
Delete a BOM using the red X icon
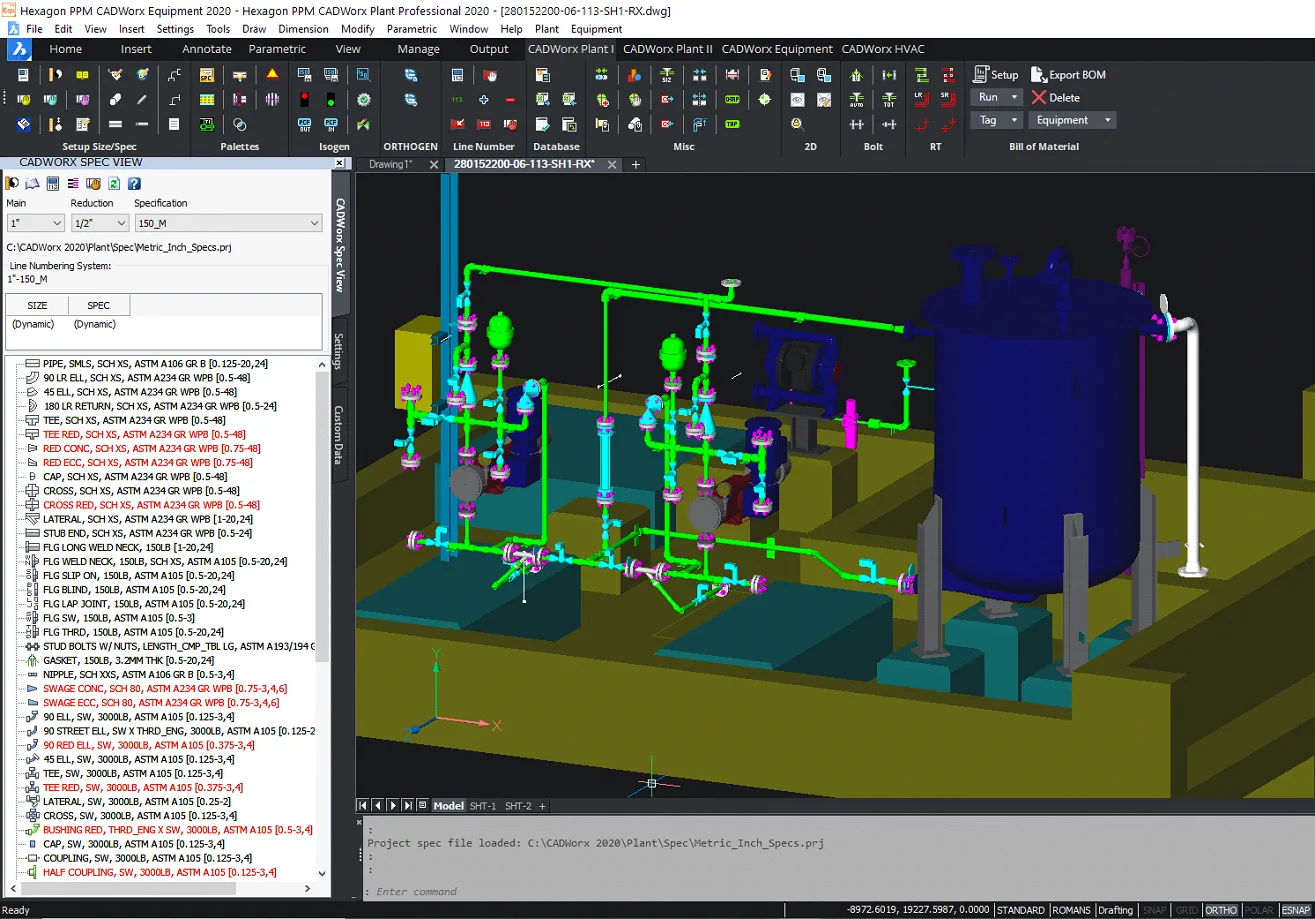[1039, 97]
